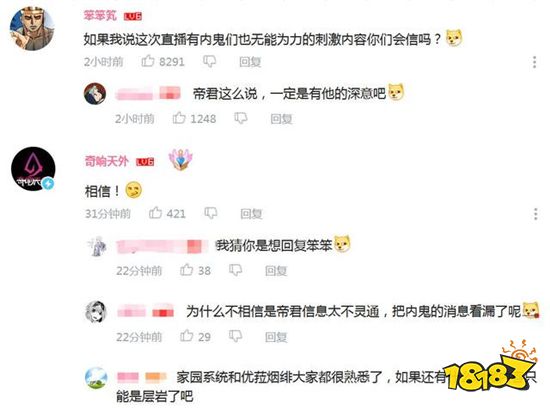Like the reply with 29 likes

point(186,336)
